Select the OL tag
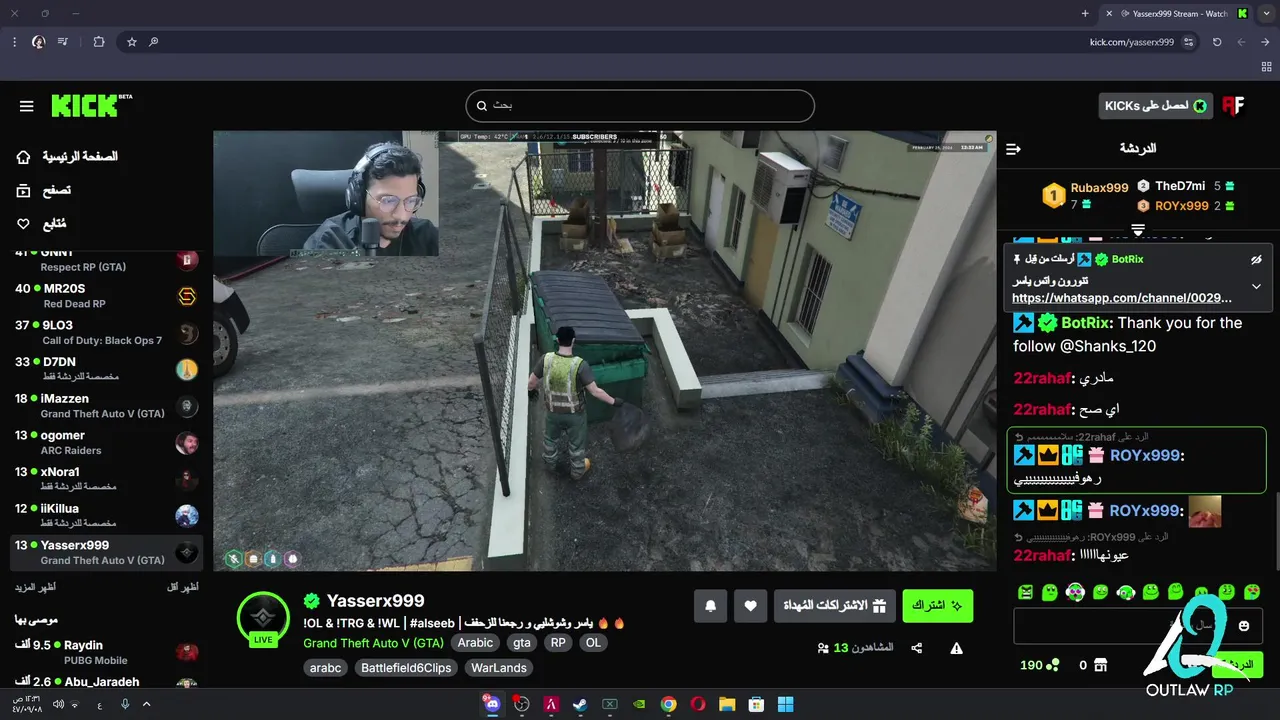This screenshot has height=720, width=1280. (593, 643)
